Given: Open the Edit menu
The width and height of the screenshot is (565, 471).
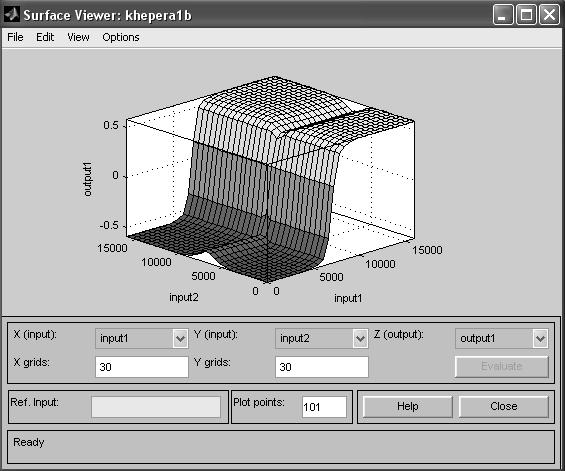Looking at the screenshot, I should 45,37.
